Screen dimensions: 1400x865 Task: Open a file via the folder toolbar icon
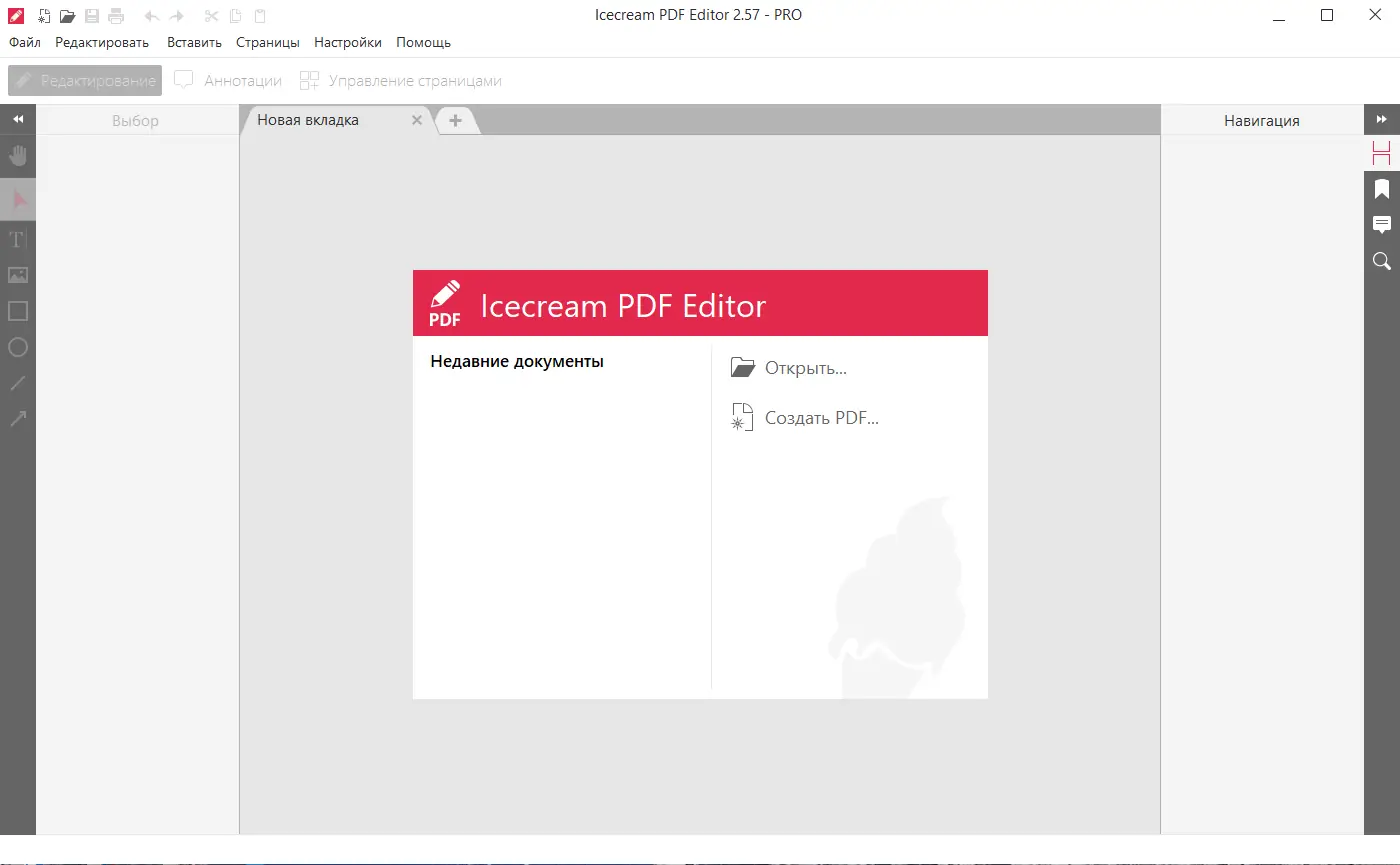click(x=66, y=15)
